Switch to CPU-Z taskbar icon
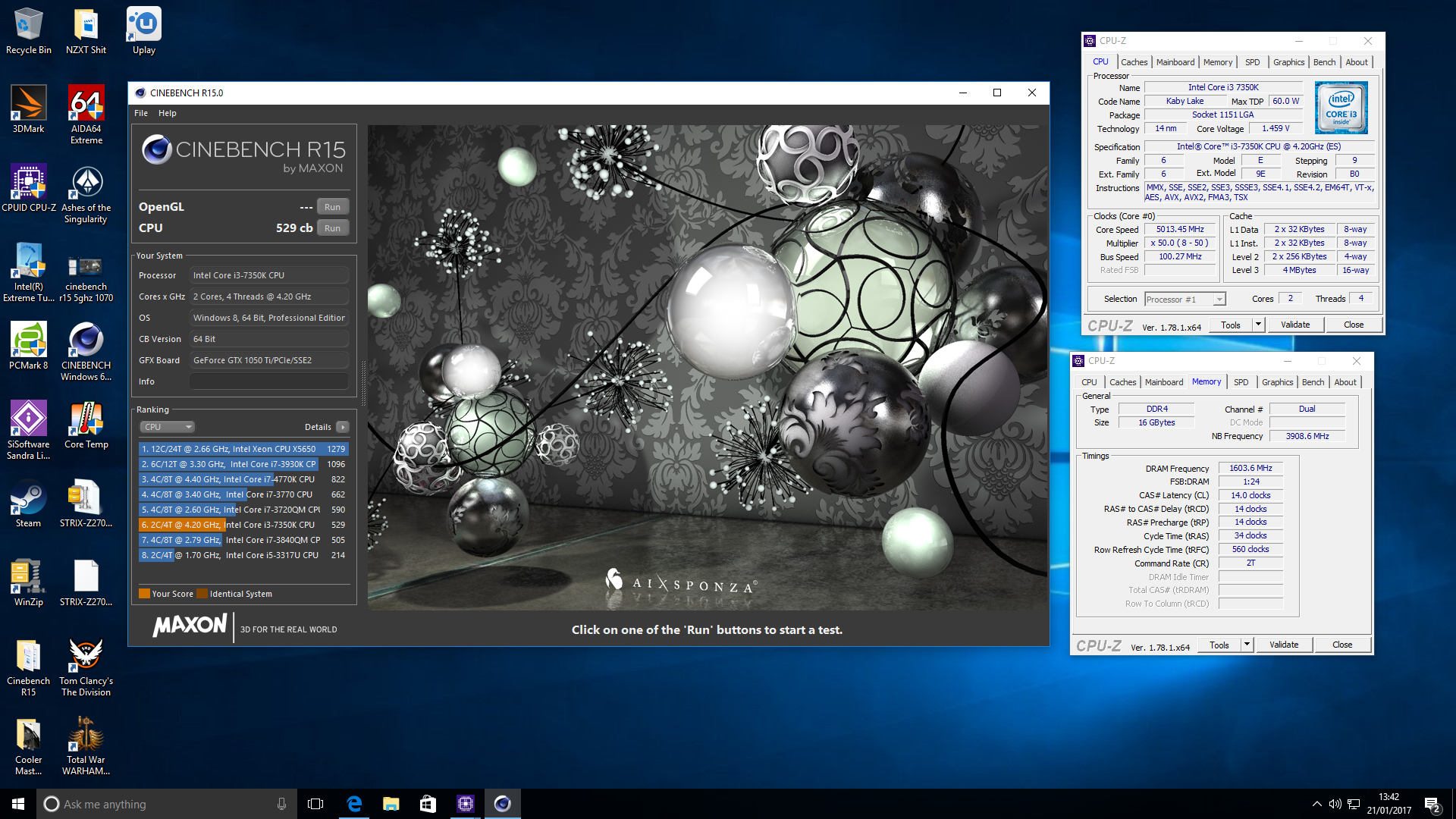1456x819 pixels. [x=466, y=804]
